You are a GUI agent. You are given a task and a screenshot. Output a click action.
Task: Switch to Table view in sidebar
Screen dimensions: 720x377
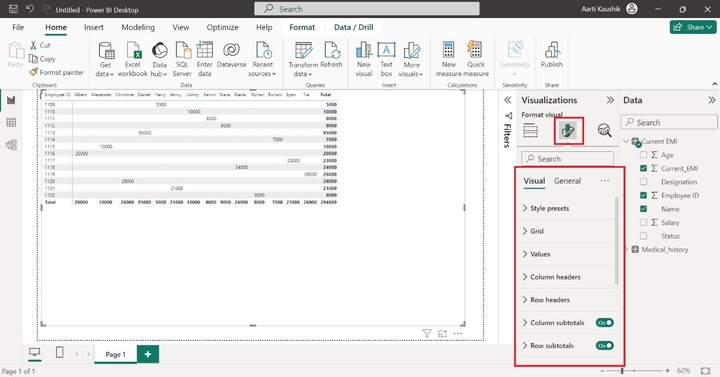(x=11, y=123)
